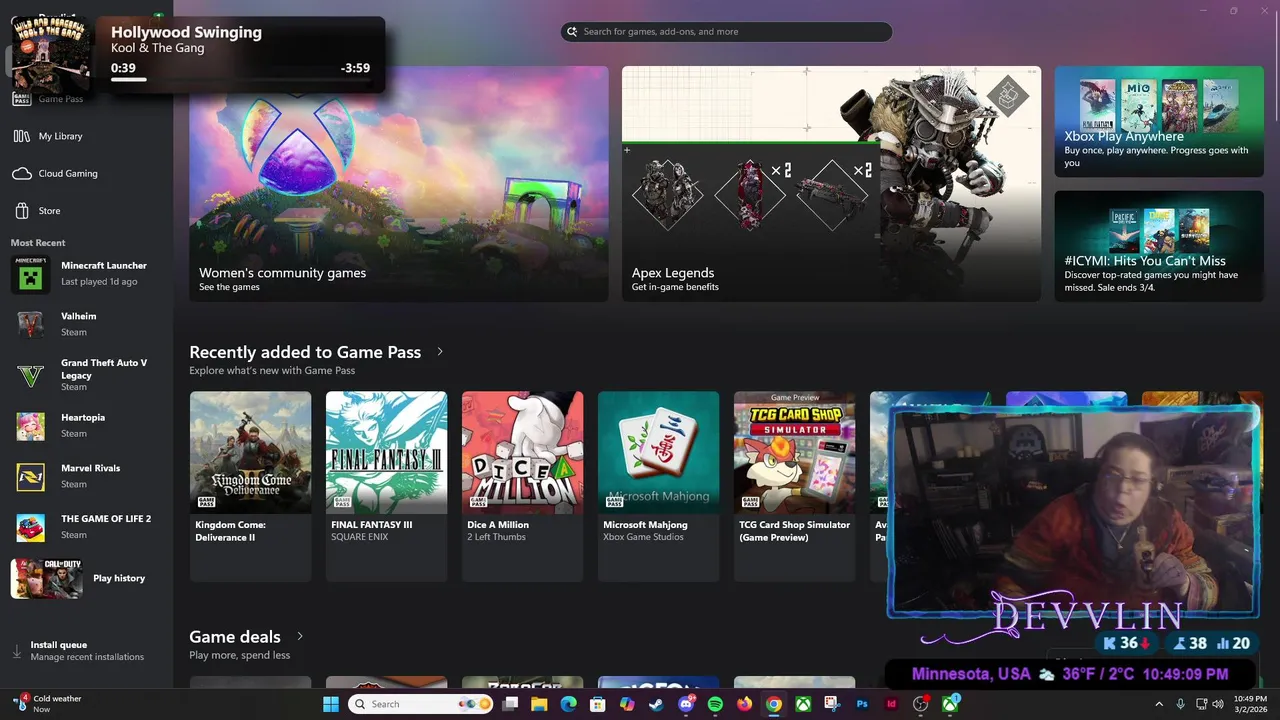The width and height of the screenshot is (1280, 720).
Task: Launch Minecraft Launcher from Most Recent
Action: click(85, 273)
